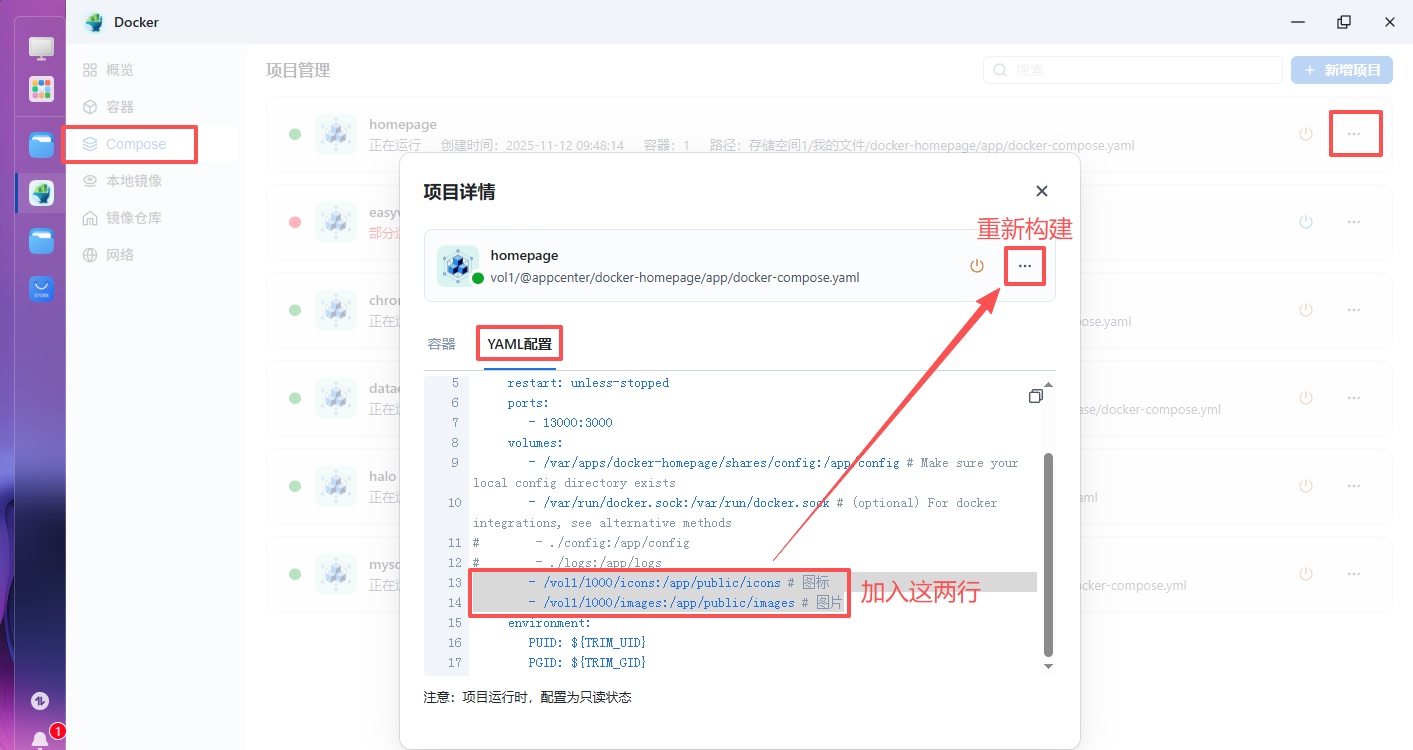Open Compose in the sidebar
The image size is (1413, 750).
click(135, 144)
